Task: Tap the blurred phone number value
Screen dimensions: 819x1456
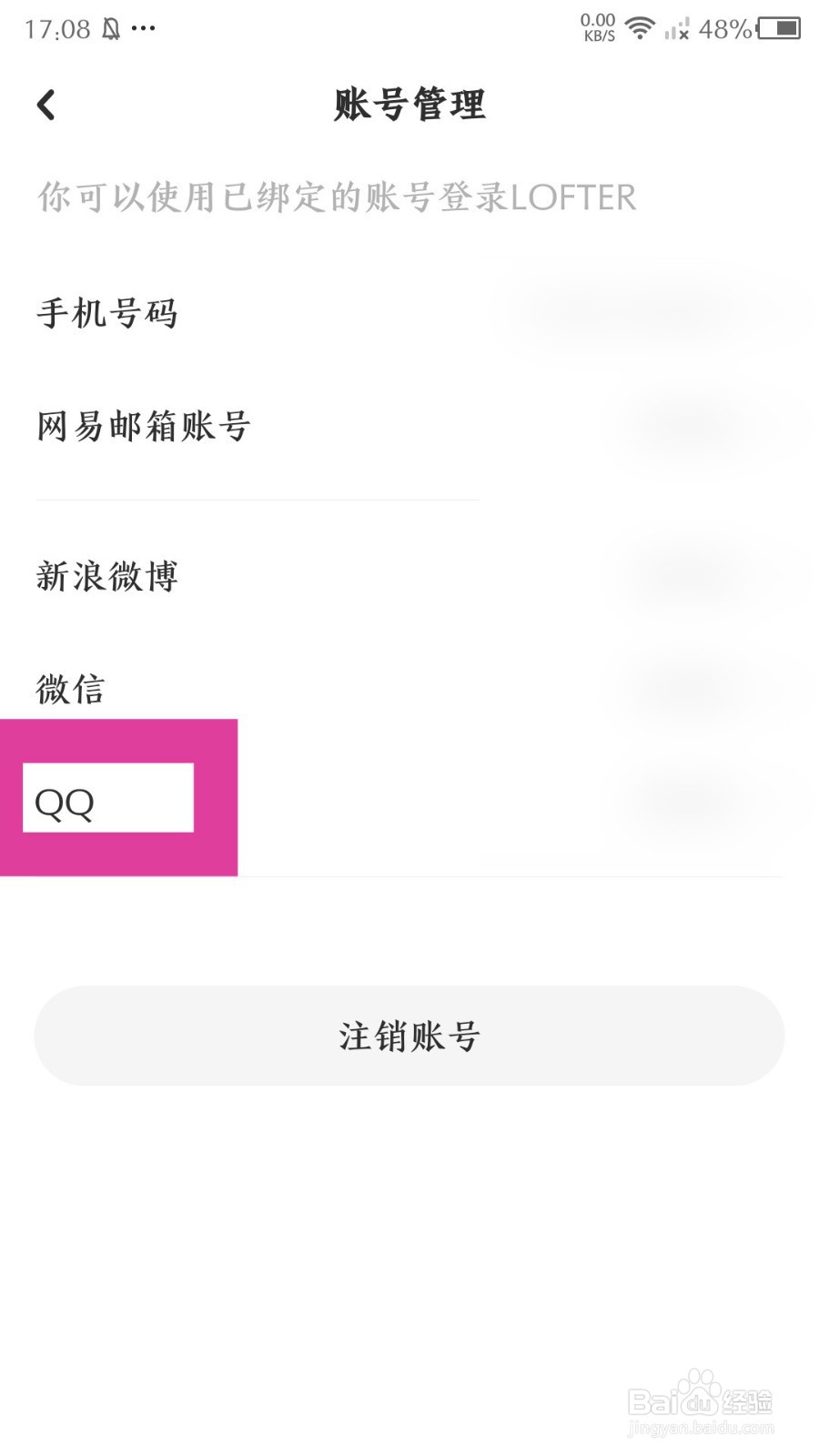Action: [646, 314]
